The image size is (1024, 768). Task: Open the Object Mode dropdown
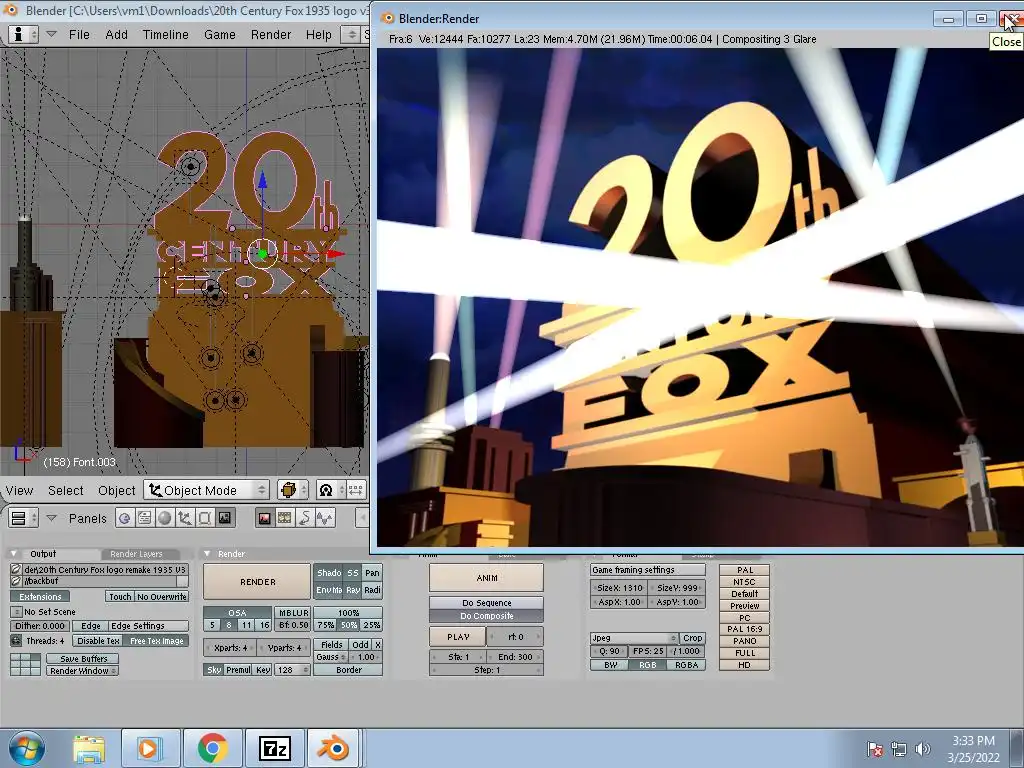pos(206,490)
